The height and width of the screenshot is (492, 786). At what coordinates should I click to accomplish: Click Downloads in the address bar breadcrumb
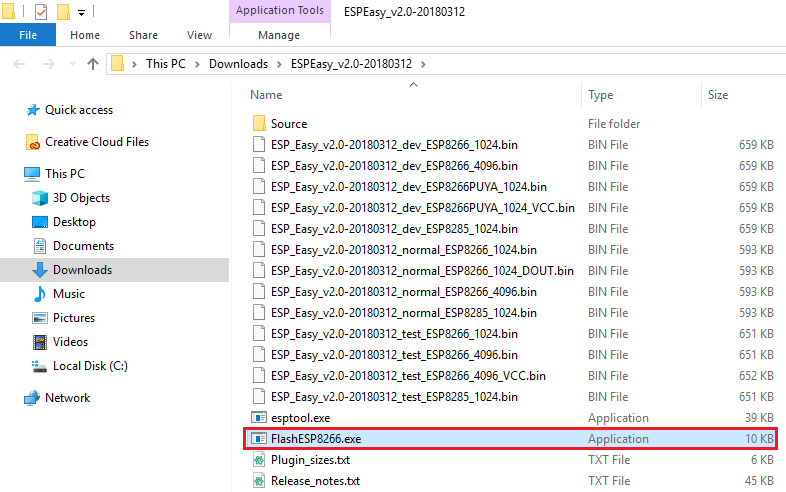pos(238,64)
